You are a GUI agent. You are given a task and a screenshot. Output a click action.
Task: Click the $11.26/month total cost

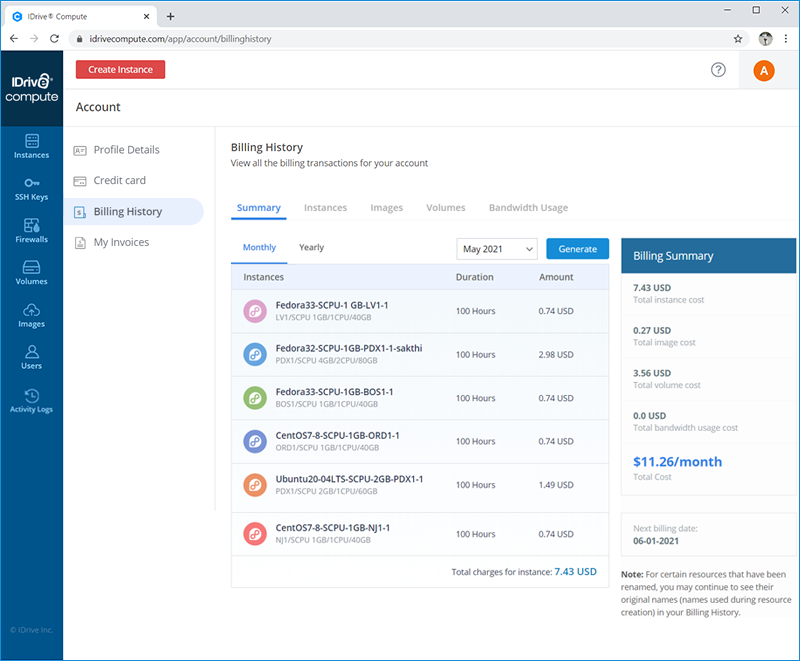pyautogui.click(x=678, y=462)
